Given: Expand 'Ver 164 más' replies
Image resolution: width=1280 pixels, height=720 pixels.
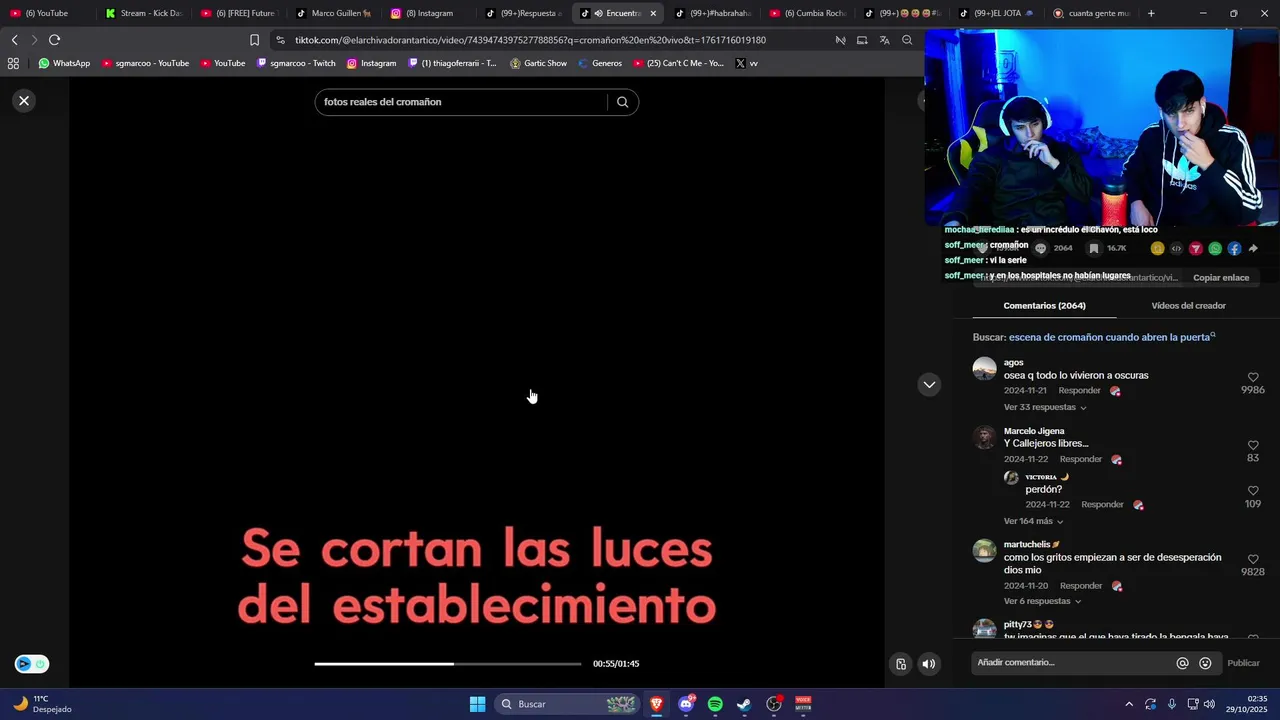Looking at the screenshot, I should tap(1034, 522).
